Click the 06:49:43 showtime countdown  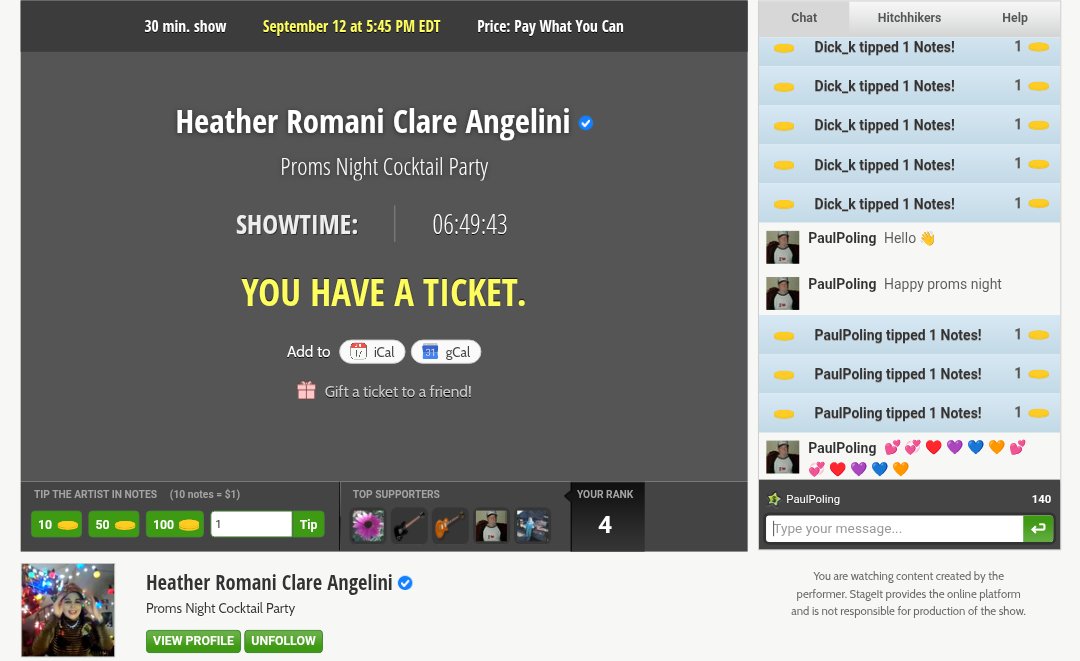tap(470, 224)
